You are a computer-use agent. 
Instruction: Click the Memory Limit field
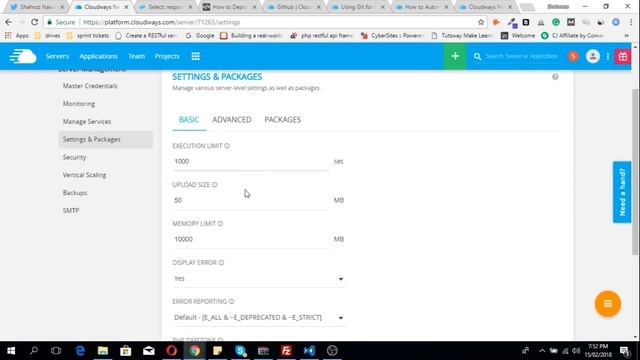[251, 239]
